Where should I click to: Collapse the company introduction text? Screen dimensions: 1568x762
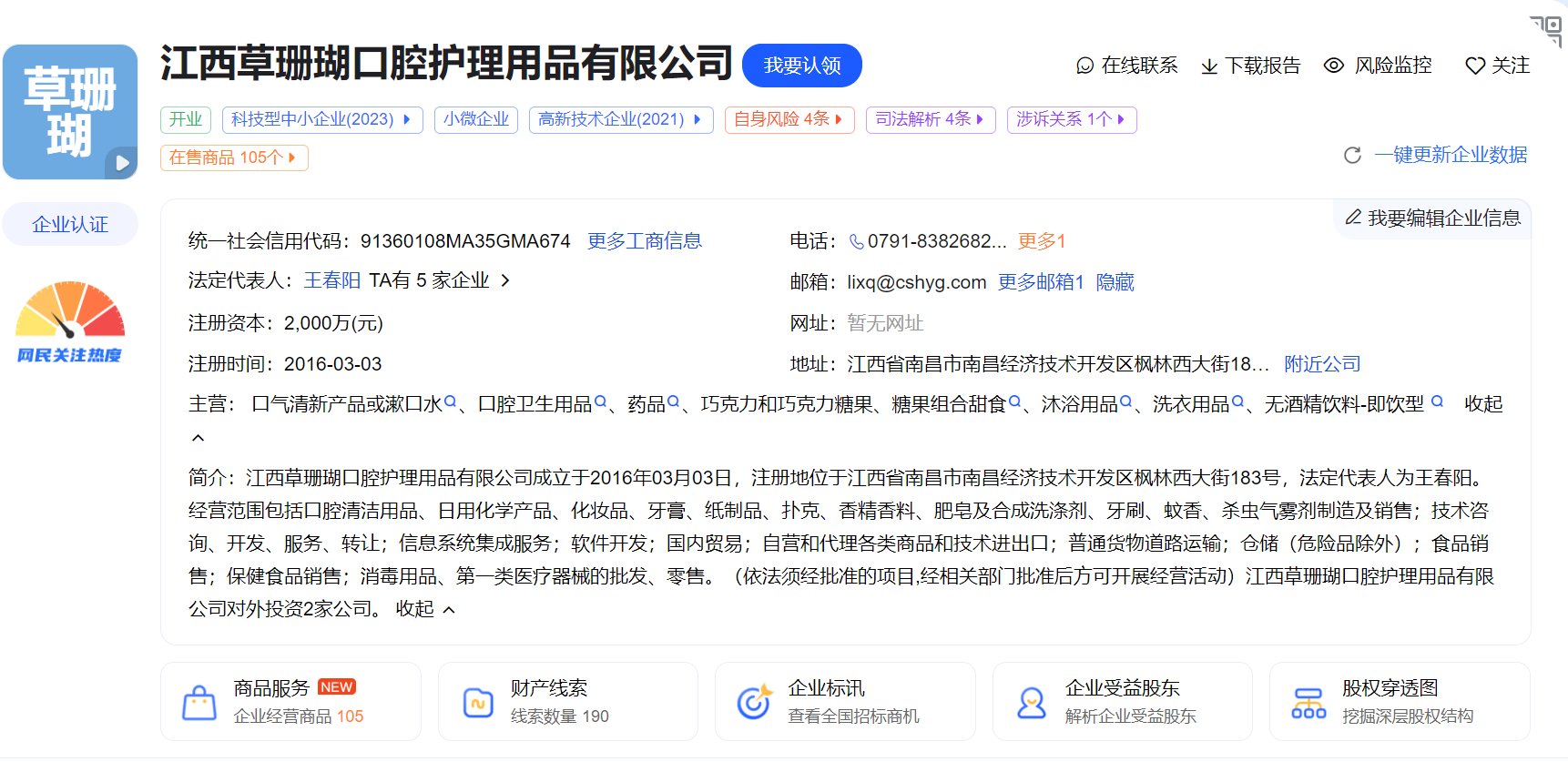pyautogui.click(x=424, y=609)
